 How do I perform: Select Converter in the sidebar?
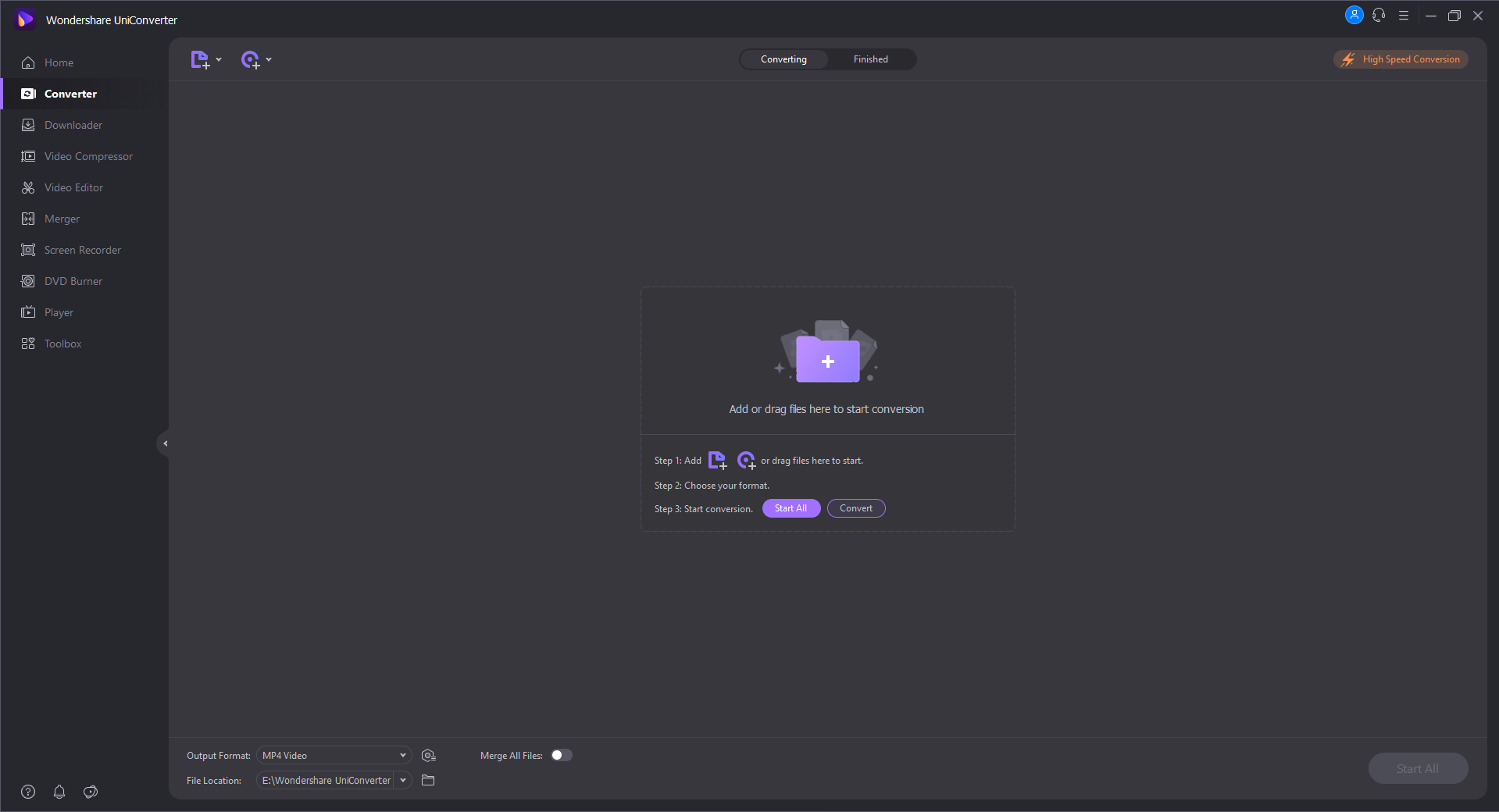pyautogui.click(x=70, y=94)
